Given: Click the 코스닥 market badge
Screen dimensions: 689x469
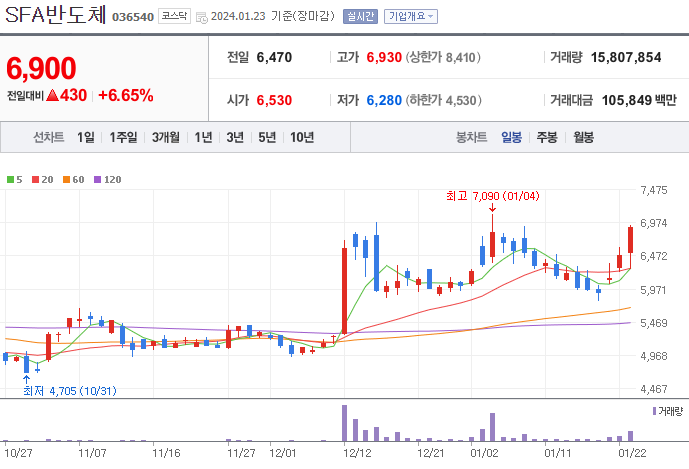Looking at the screenshot, I should [x=174, y=16].
